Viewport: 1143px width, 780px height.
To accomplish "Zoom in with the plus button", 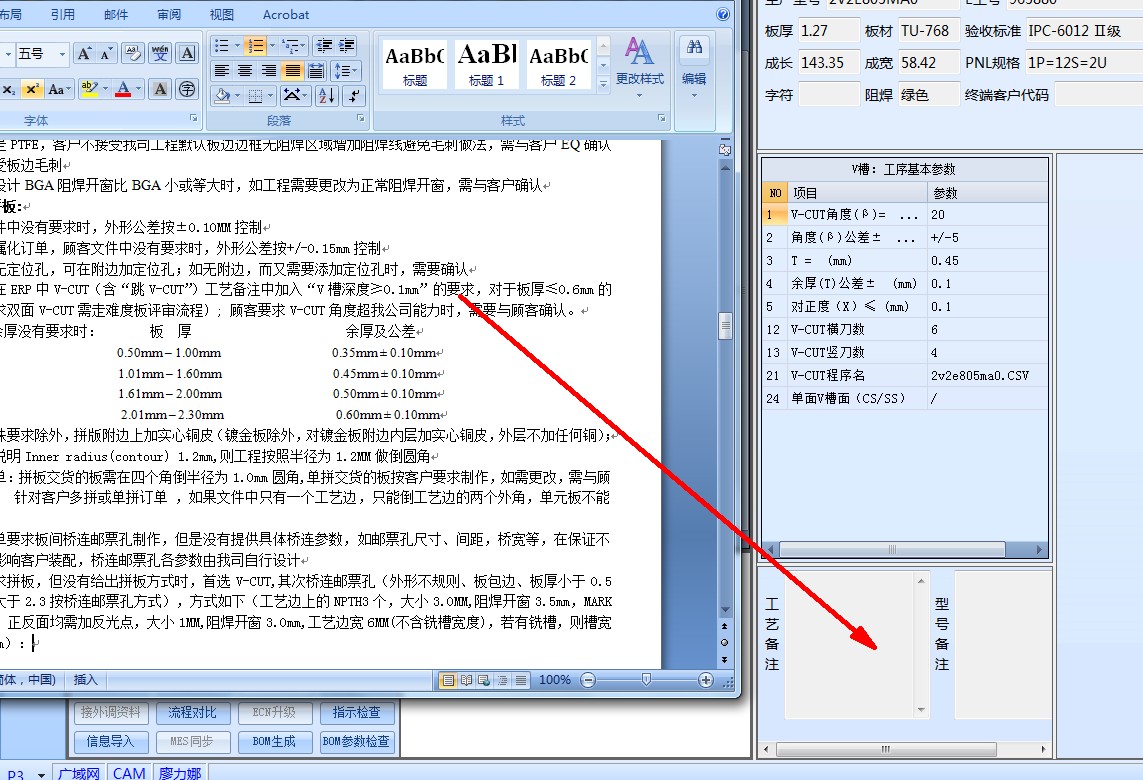I will 705,680.
